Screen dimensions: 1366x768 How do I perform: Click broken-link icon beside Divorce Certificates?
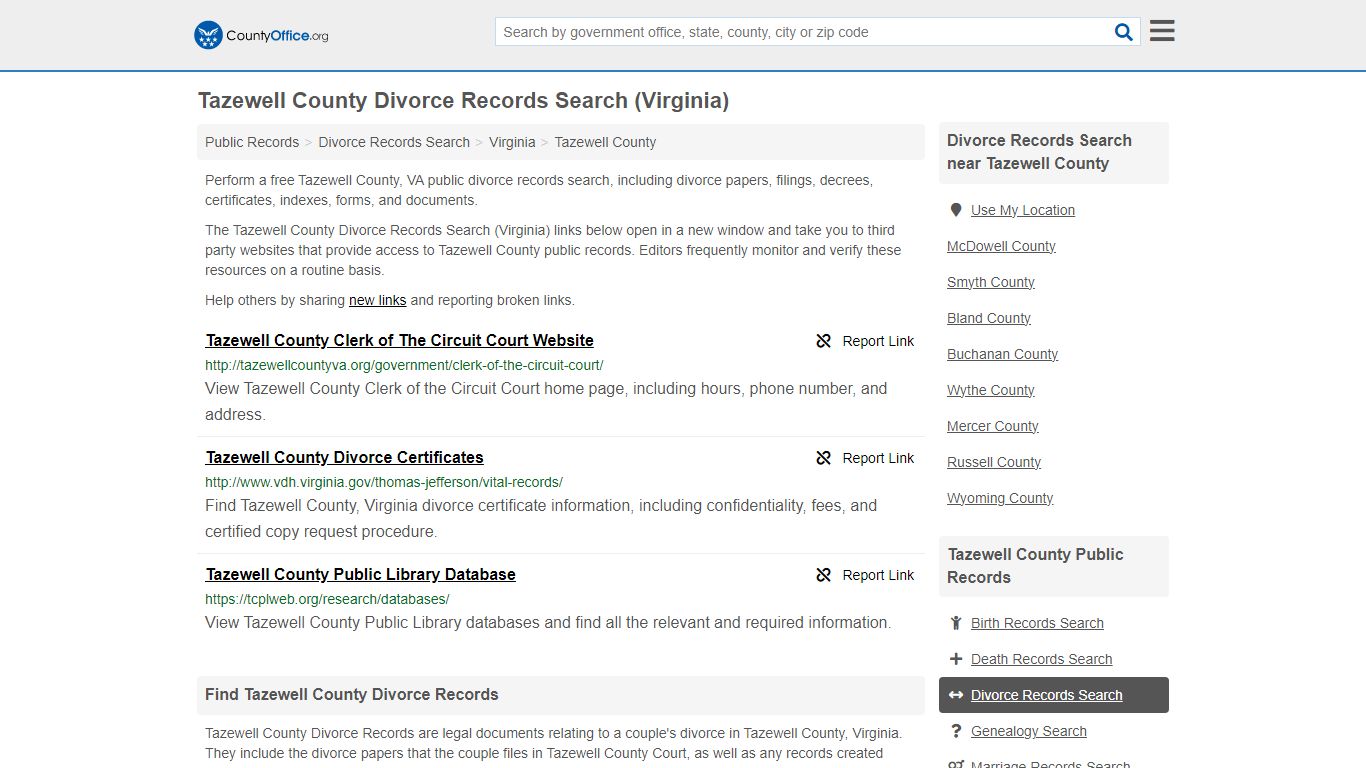[824, 458]
